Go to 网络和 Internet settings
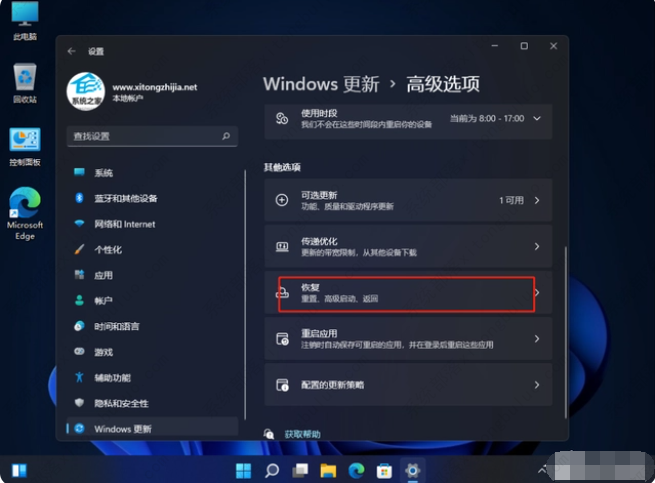Screen dimensions: 655x483 coord(124,224)
